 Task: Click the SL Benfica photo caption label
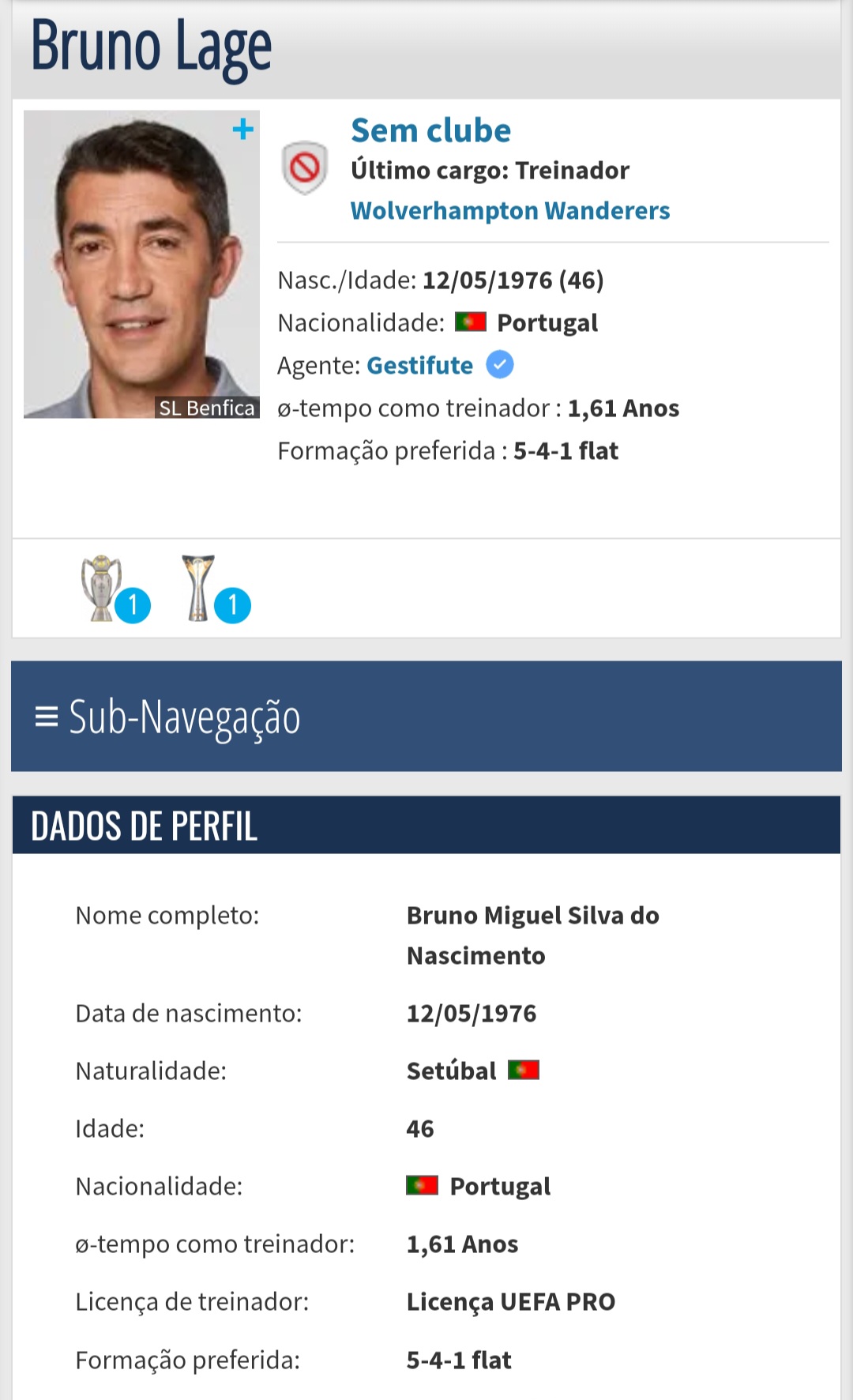207,408
